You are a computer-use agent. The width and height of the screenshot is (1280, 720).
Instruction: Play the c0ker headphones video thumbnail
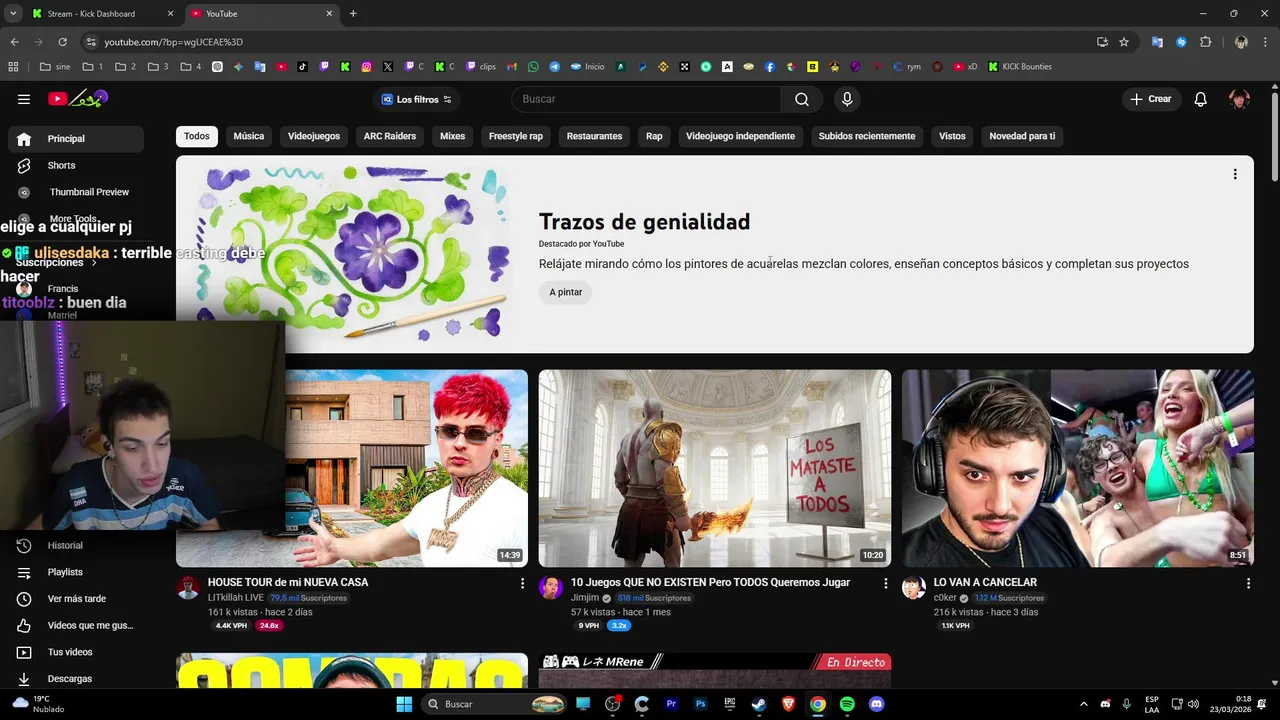pyautogui.click(x=1078, y=468)
